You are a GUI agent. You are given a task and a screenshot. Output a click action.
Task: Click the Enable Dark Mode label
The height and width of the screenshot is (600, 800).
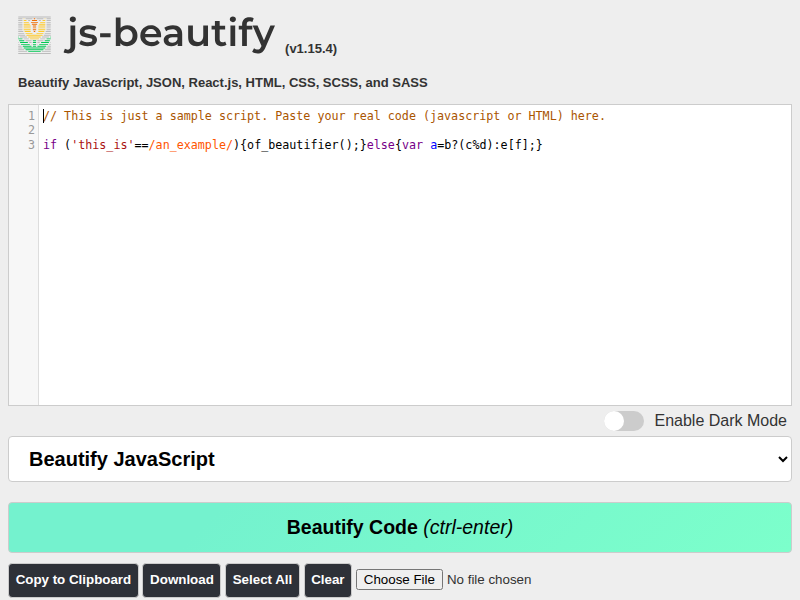point(720,421)
